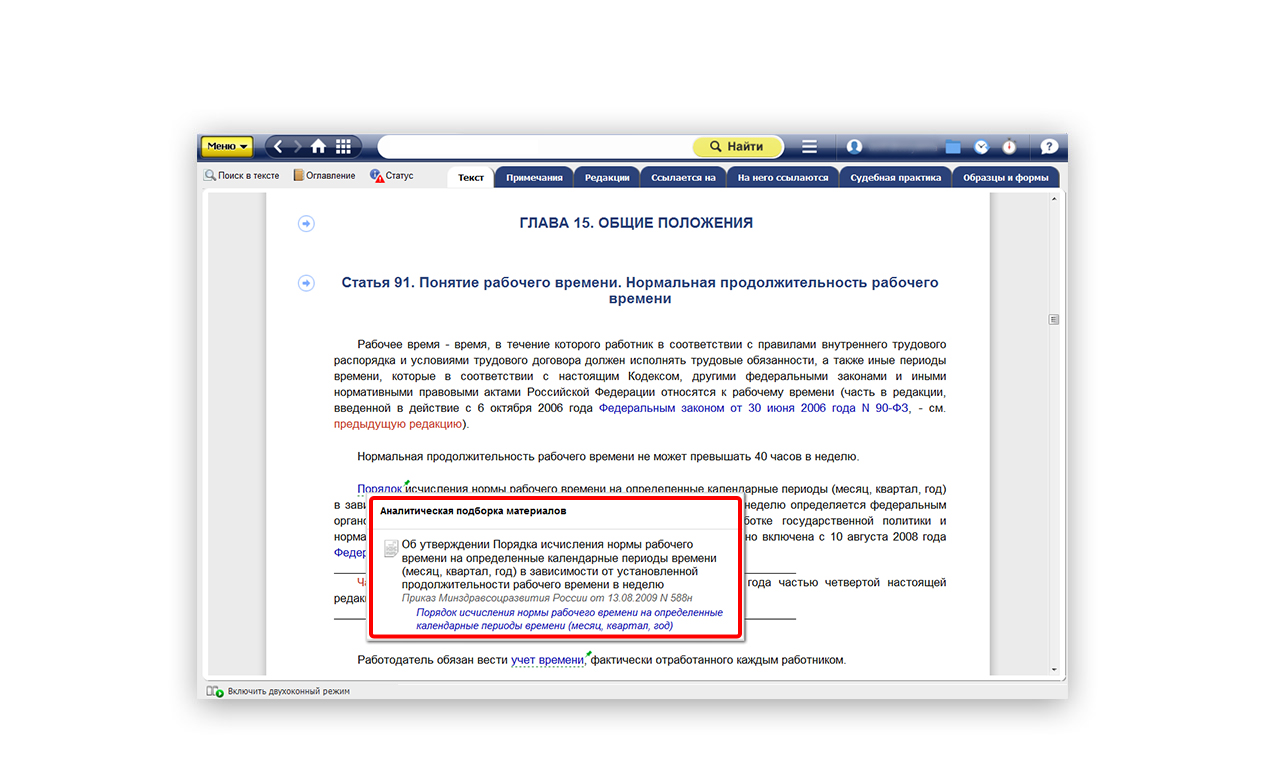This screenshot has height=781, width=1266.
Task: Click Приказ Минздравсоцразвития России от 13.08.2009
Action: click(546, 597)
